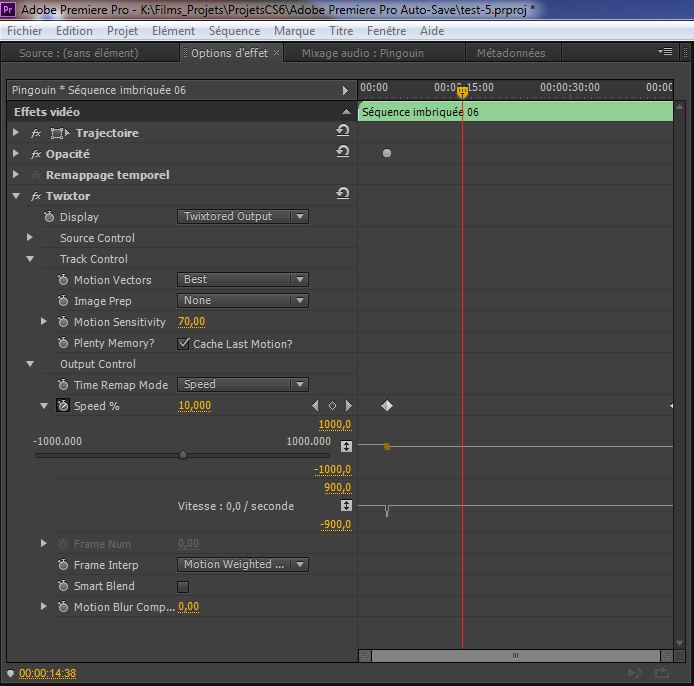This screenshot has width=694, height=686.
Task: Open the Time Remap Mode Speed dropdown
Action: pos(243,384)
